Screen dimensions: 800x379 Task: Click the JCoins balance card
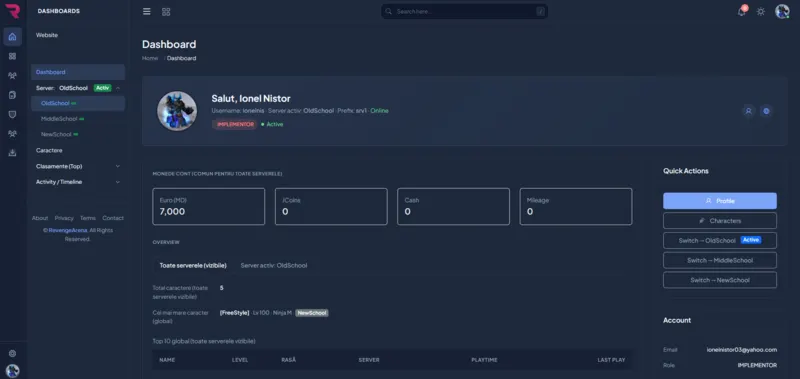click(331, 206)
